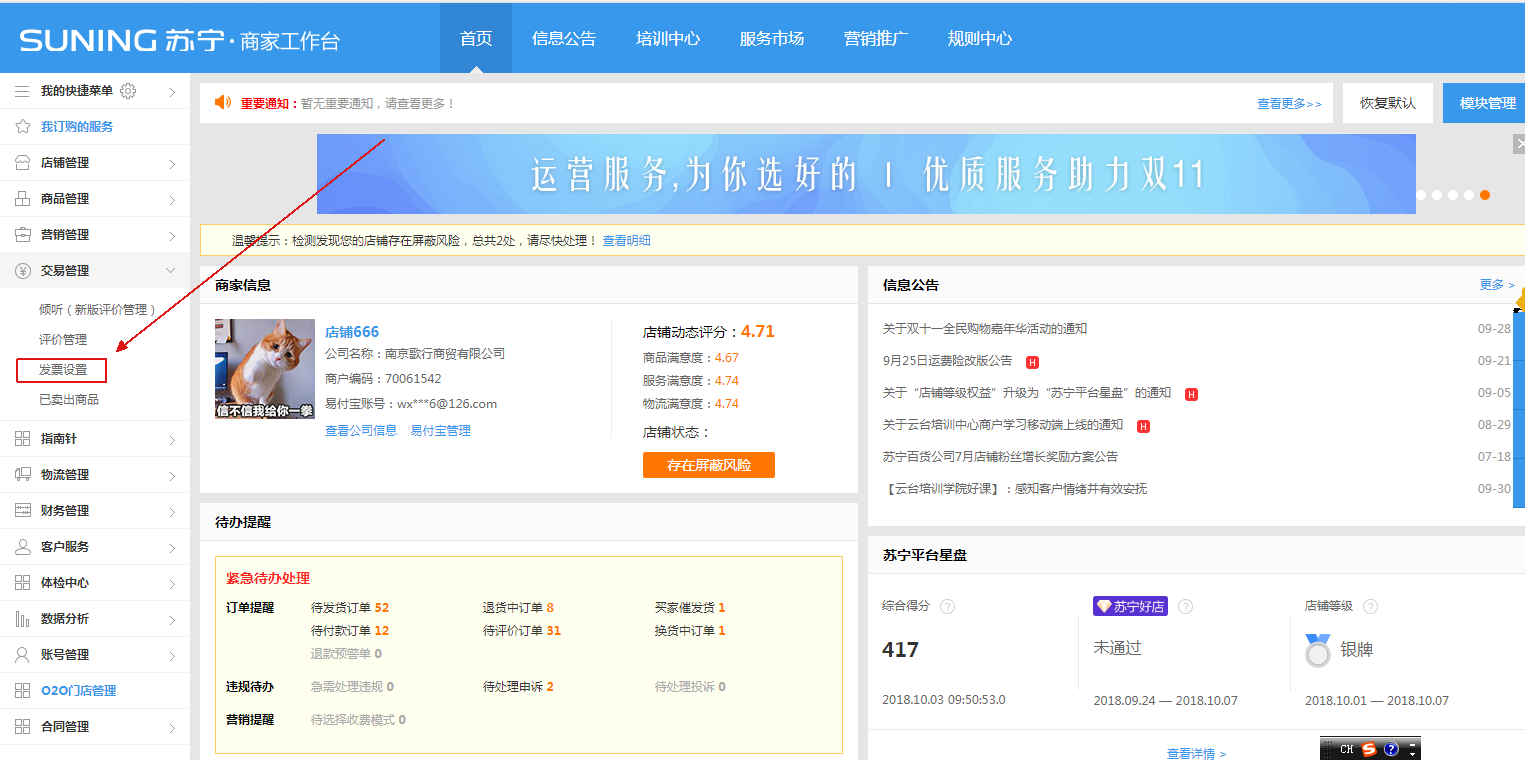Click the orange speaker notification icon
The height and width of the screenshot is (760, 1525).
point(223,103)
